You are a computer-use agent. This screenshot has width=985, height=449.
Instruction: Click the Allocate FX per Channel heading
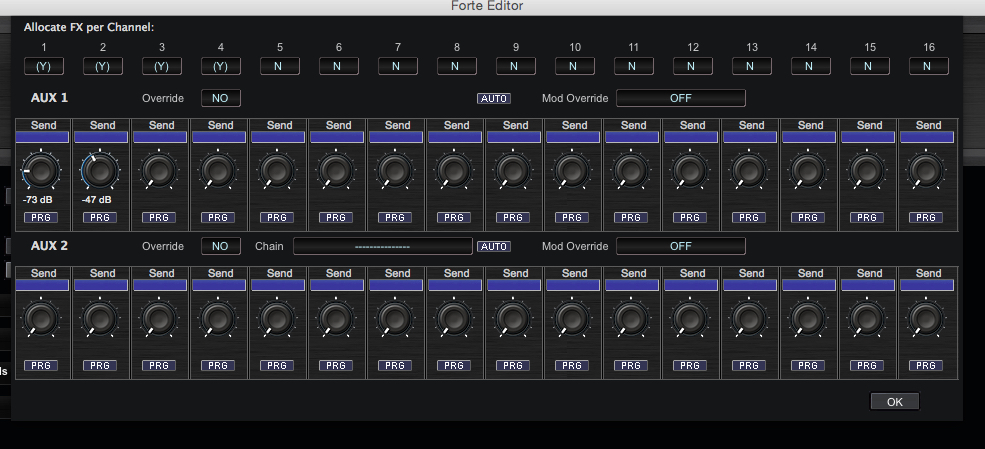pyautogui.click(x=89, y=28)
